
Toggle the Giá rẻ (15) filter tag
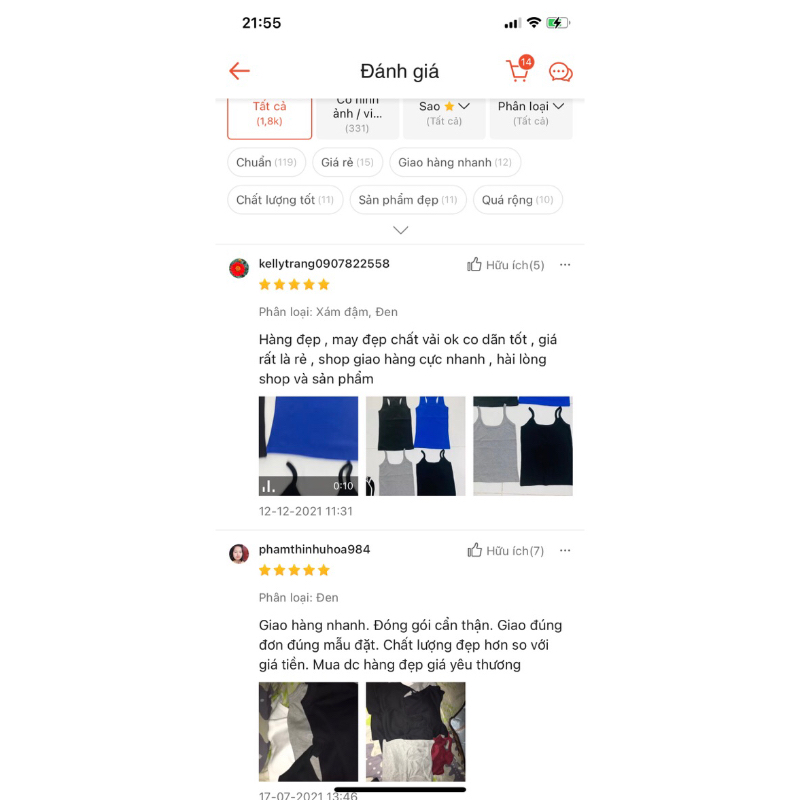tap(347, 162)
